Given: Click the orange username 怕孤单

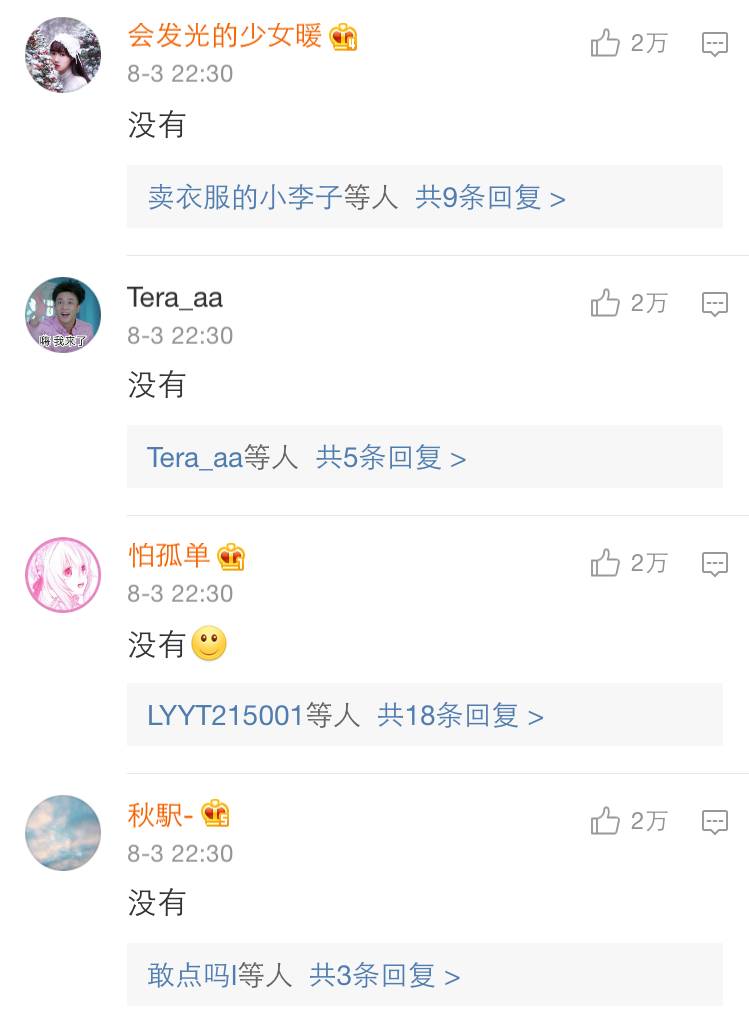Looking at the screenshot, I should click(x=169, y=556).
